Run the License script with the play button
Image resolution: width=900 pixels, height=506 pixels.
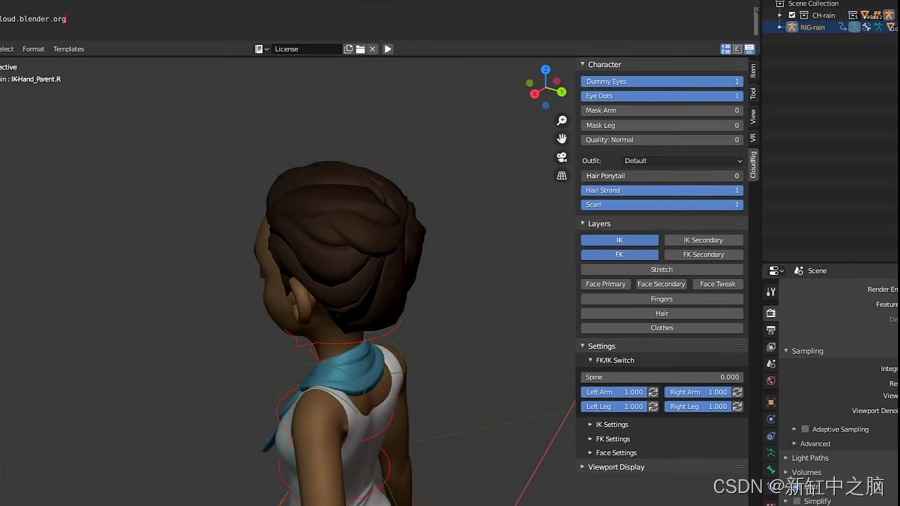(388, 49)
